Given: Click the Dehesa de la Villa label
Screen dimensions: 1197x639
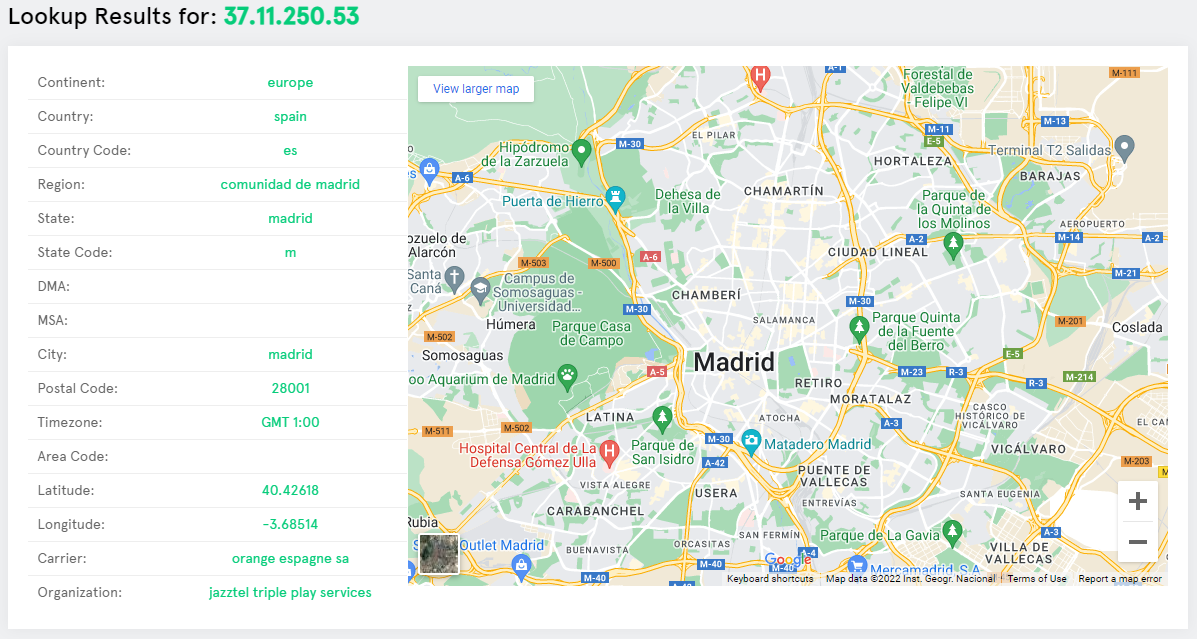Looking at the screenshot, I should click(688, 202).
